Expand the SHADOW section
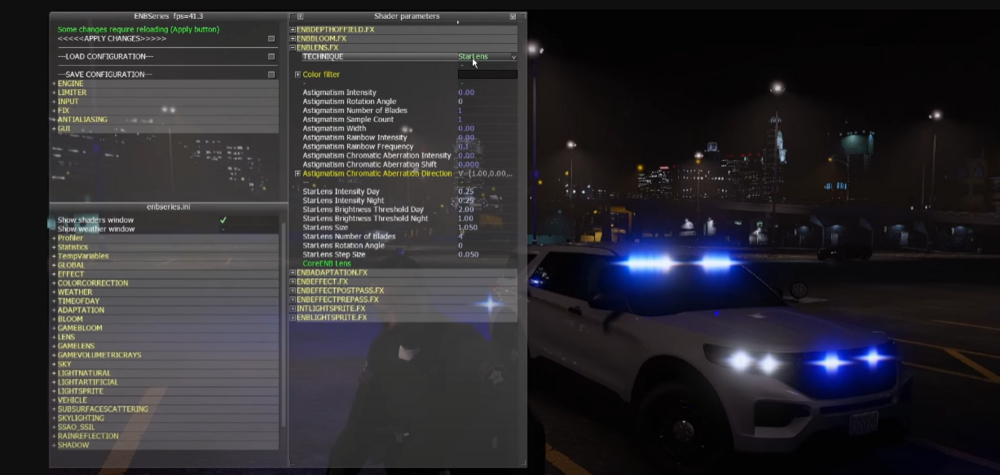The width and height of the screenshot is (1000, 475). click(54, 445)
